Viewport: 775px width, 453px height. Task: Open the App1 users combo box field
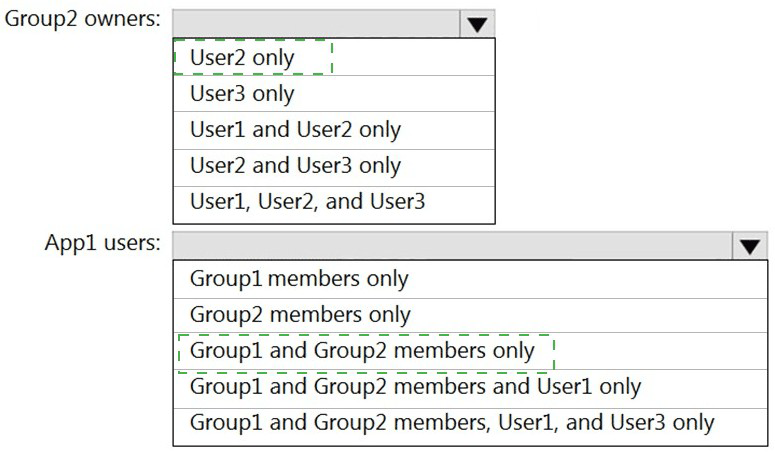click(452, 246)
